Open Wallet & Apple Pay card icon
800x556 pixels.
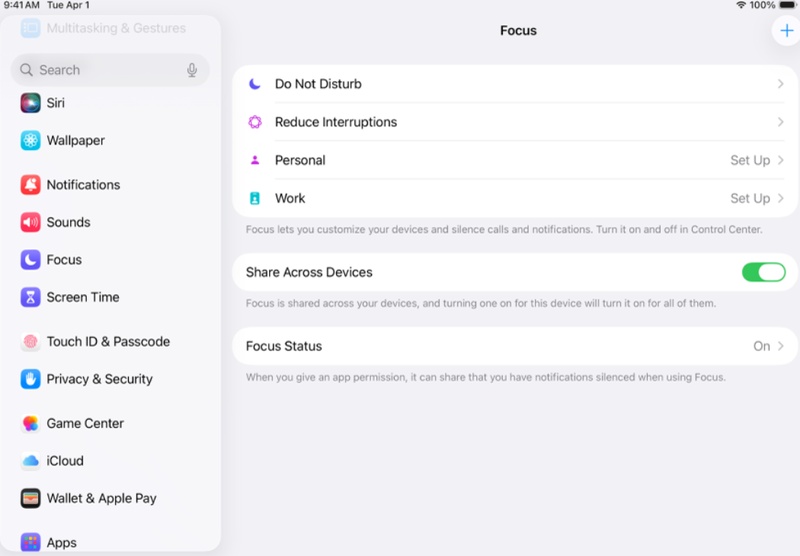click(x=31, y=498)
